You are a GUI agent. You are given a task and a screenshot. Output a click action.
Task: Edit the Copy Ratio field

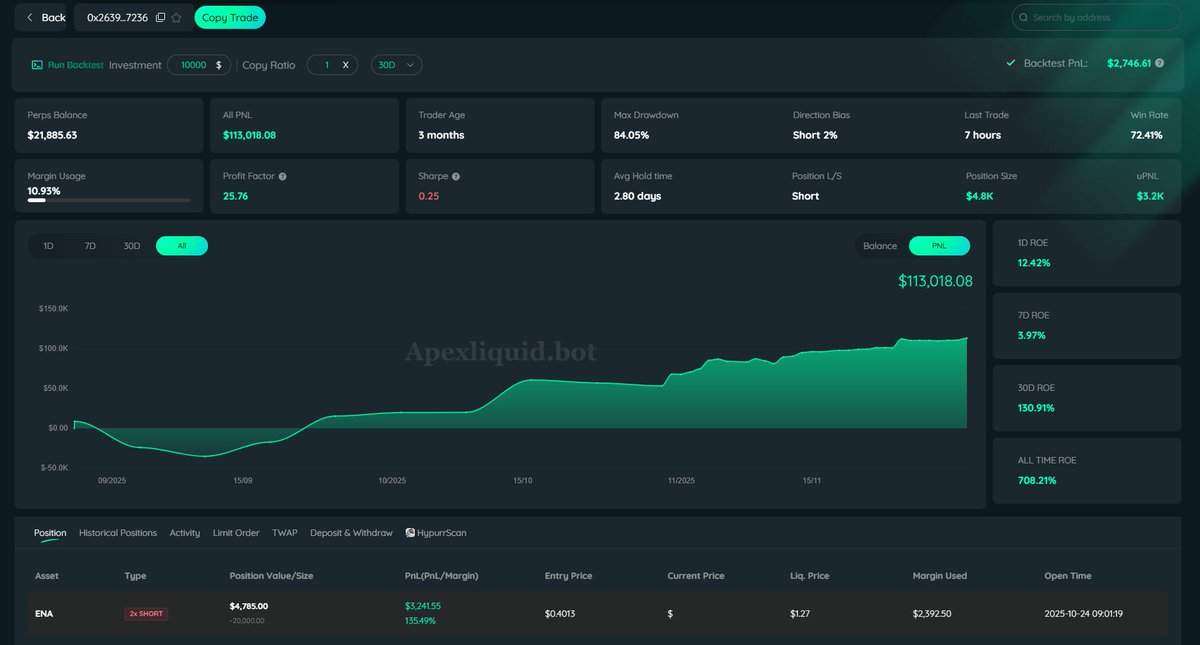click(x=332, y=64)
